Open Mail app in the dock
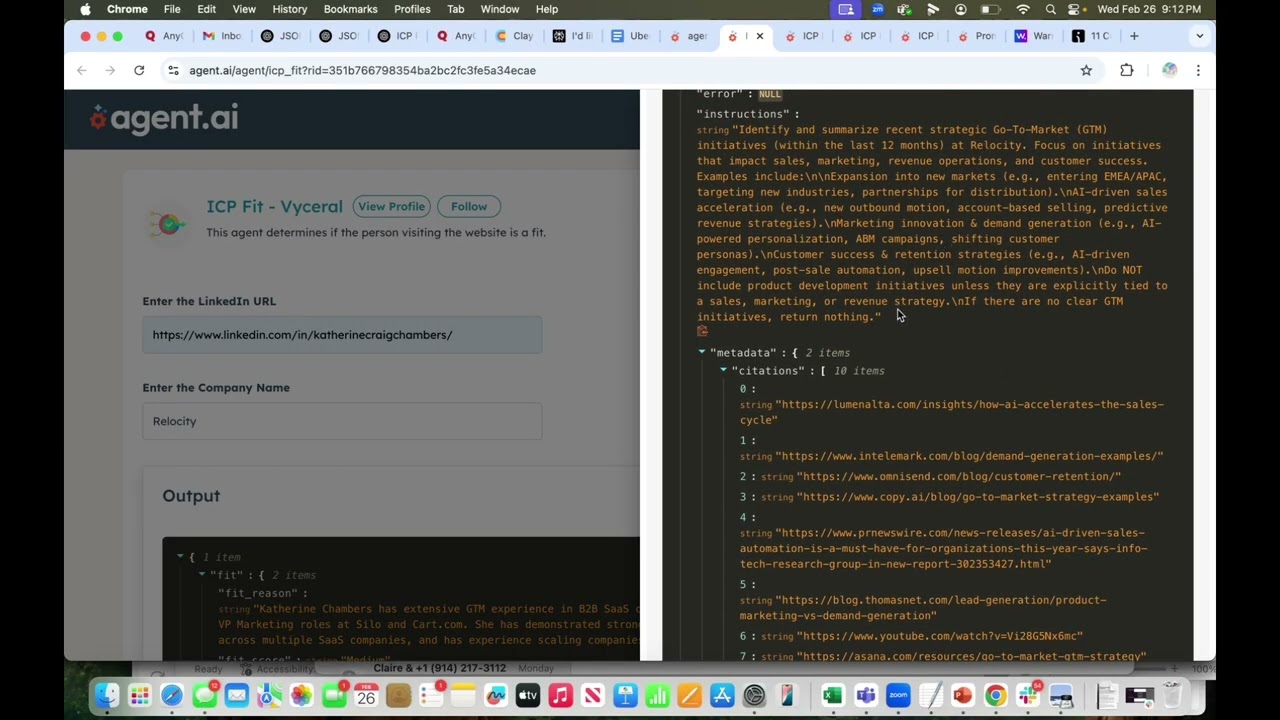 [237, 695]
